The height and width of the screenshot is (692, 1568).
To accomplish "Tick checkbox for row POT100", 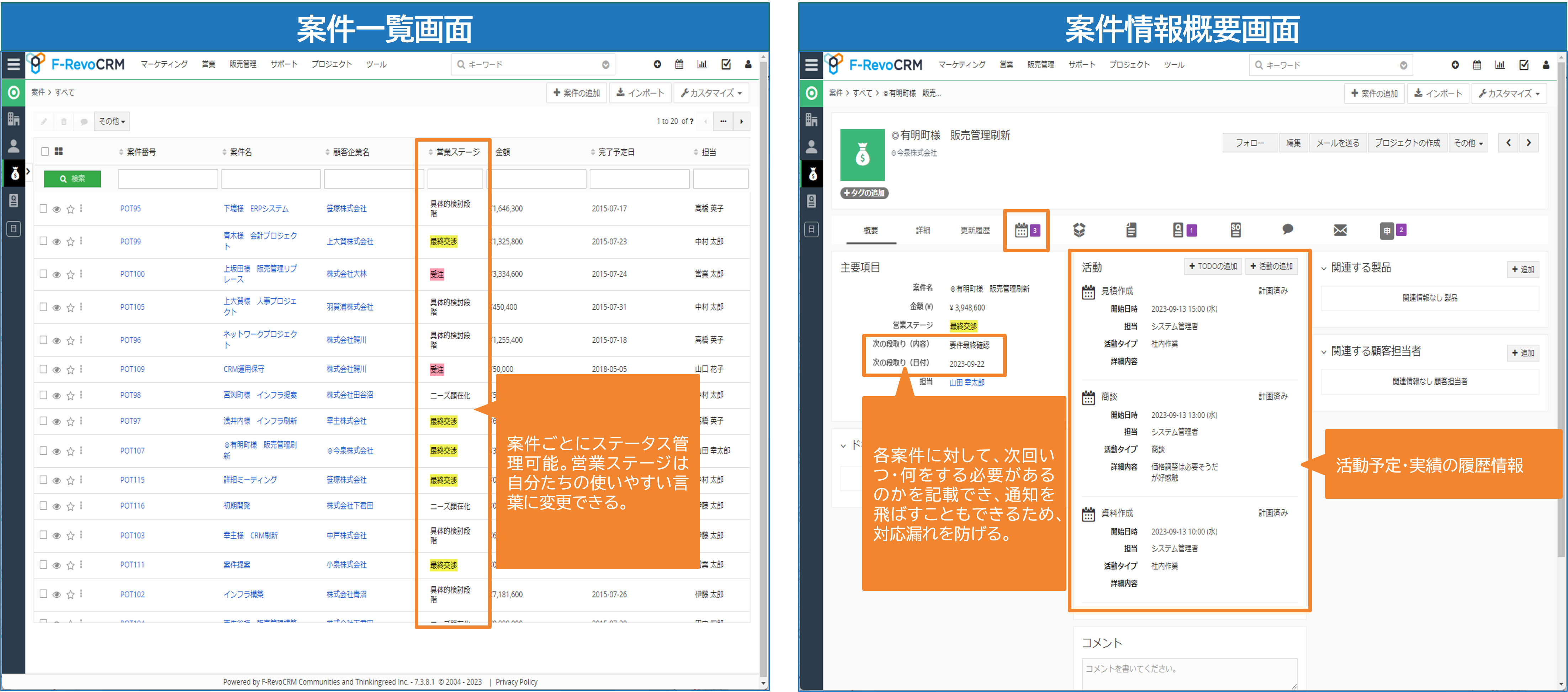I will (x=43, y=274).
